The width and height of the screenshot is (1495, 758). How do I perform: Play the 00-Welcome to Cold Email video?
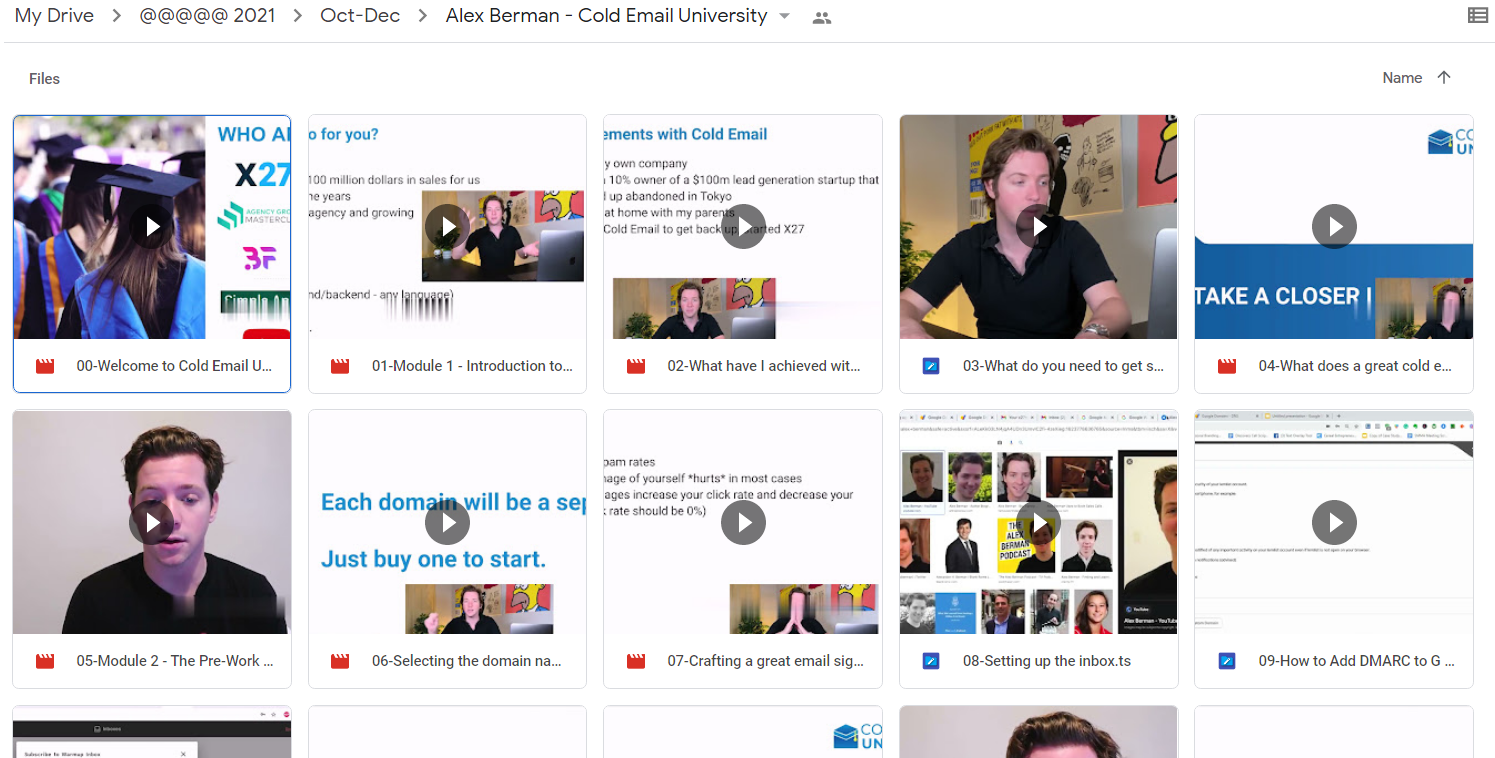click(x=152, y=227)
